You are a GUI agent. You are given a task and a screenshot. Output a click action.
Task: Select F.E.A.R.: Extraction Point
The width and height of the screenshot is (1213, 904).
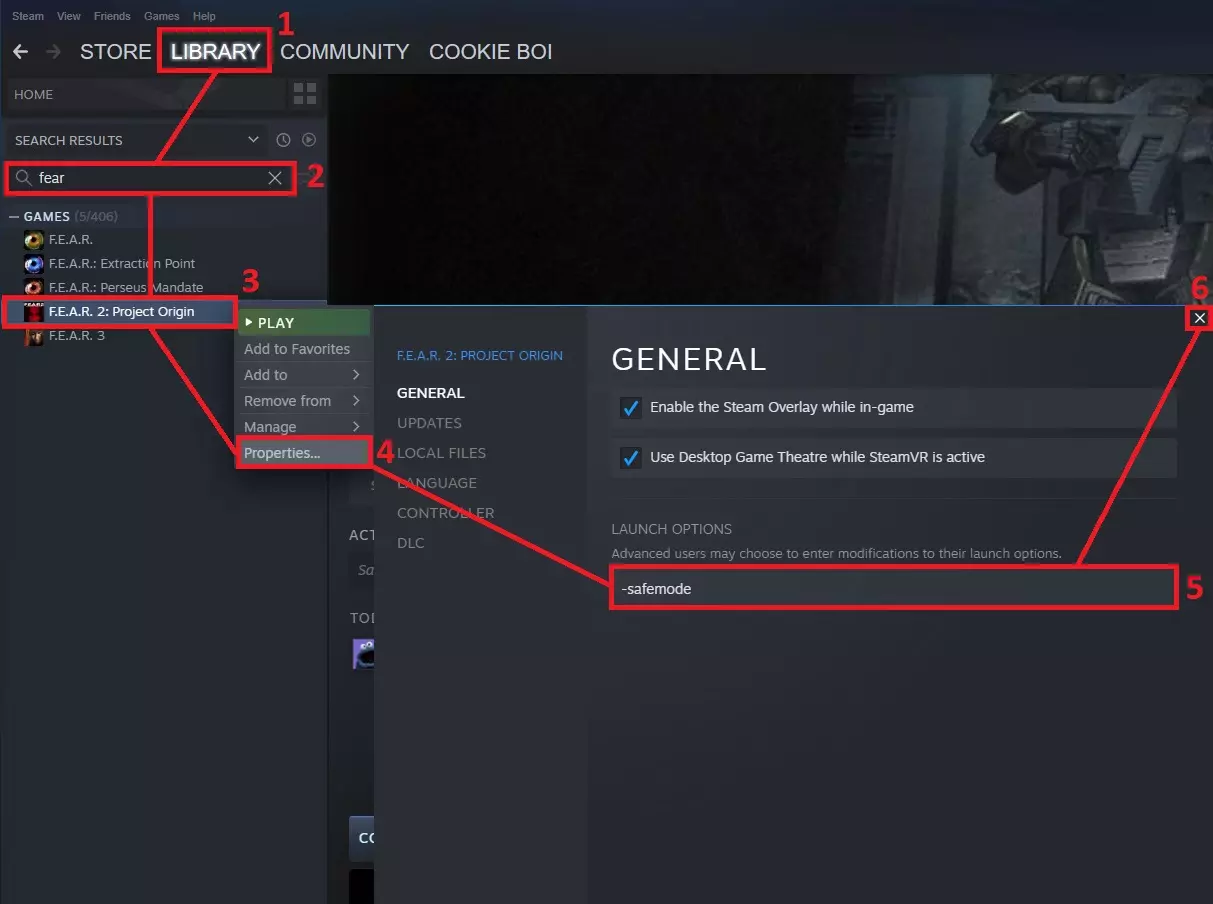122,264
